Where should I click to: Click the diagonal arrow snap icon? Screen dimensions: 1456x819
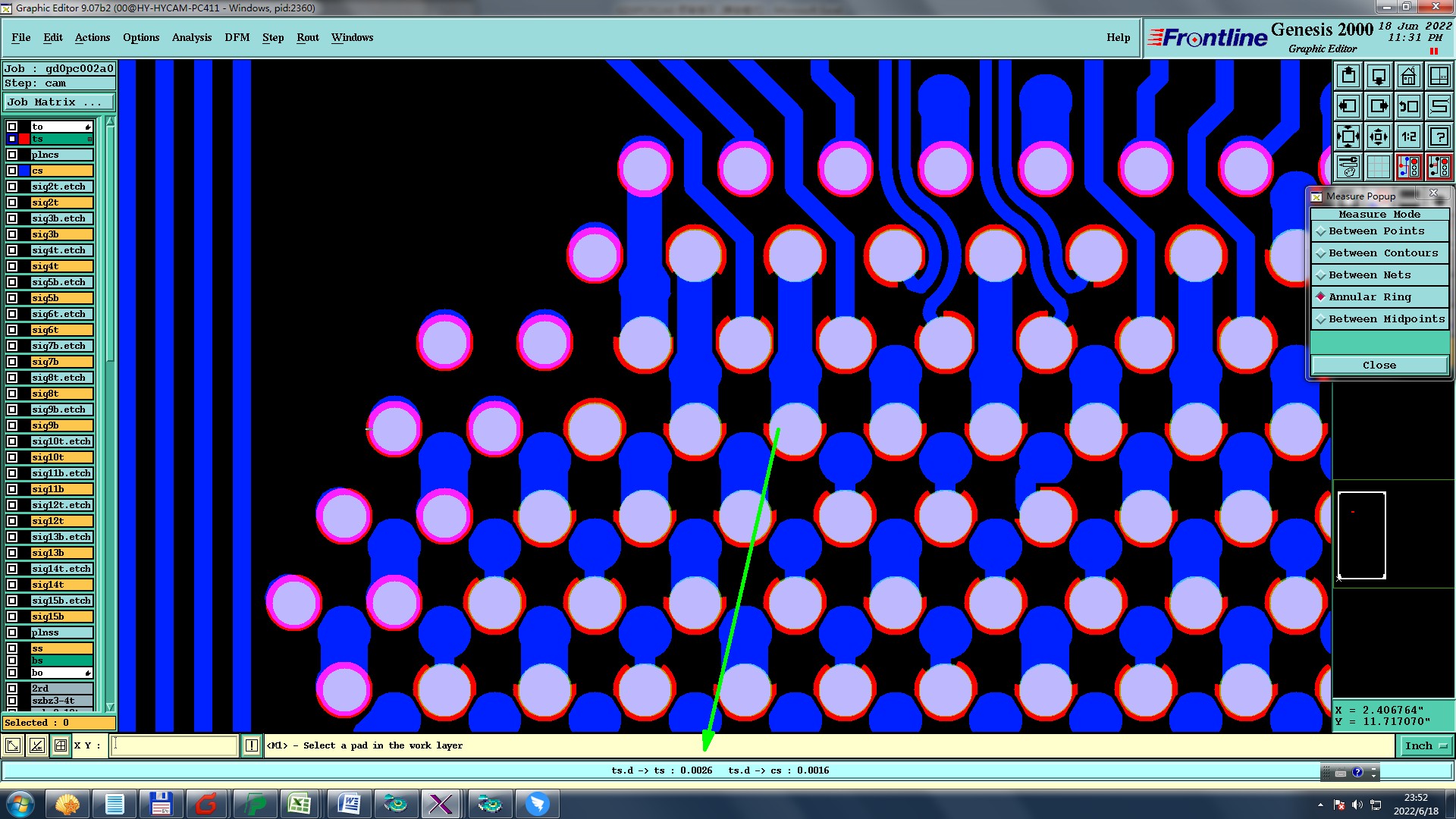[13, 745]
